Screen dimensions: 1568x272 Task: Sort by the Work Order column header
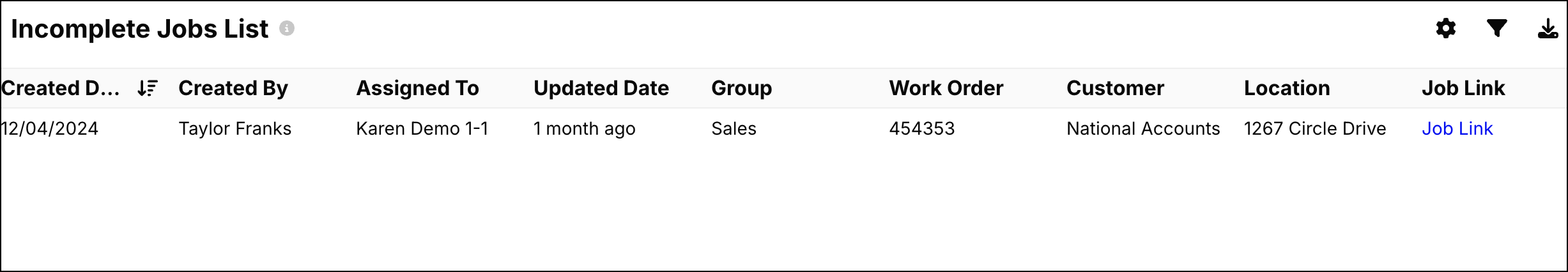[x=946, y=88]
